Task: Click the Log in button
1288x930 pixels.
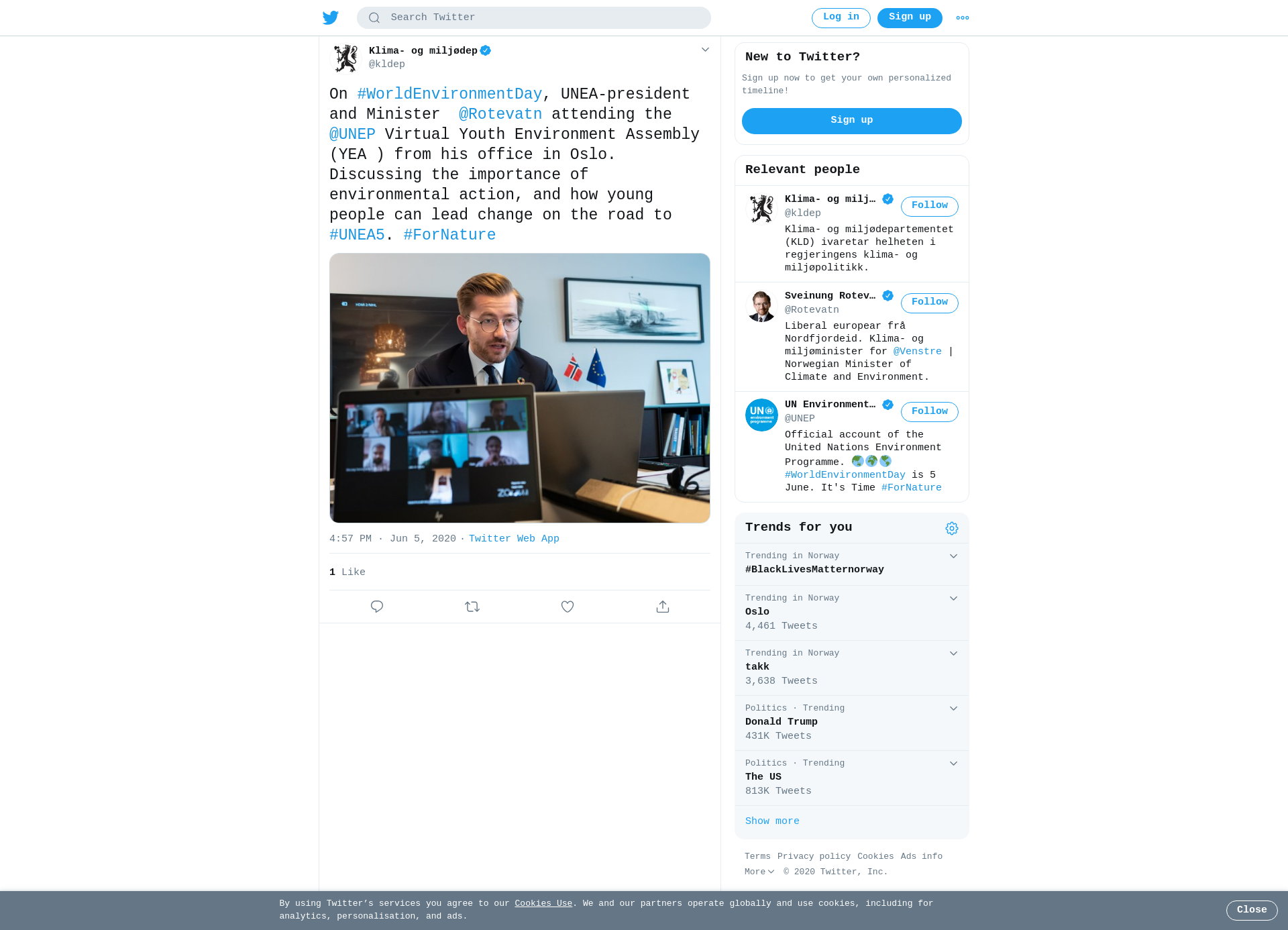Action: (841, 18)
